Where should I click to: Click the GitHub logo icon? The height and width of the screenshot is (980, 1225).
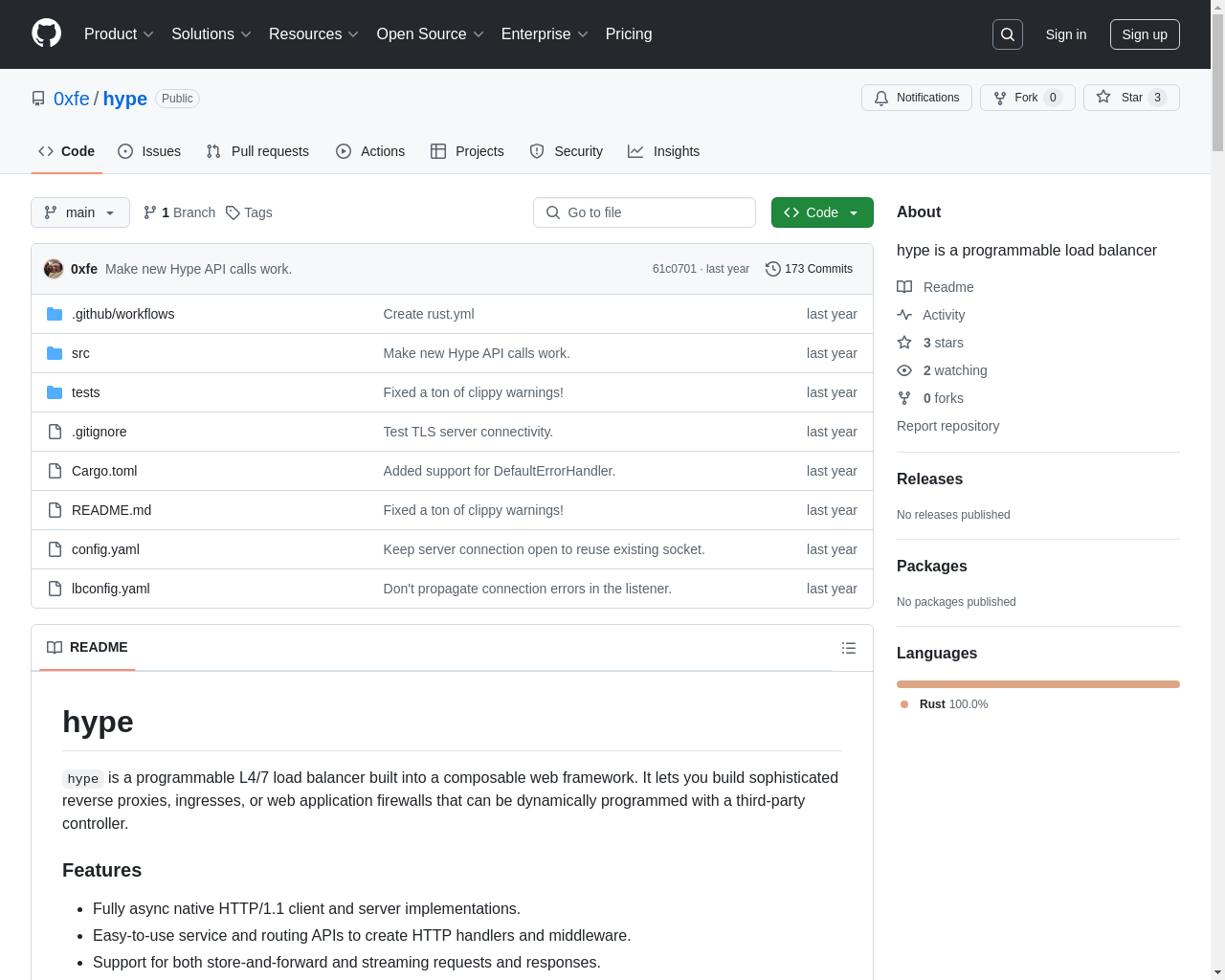(47, 33)
